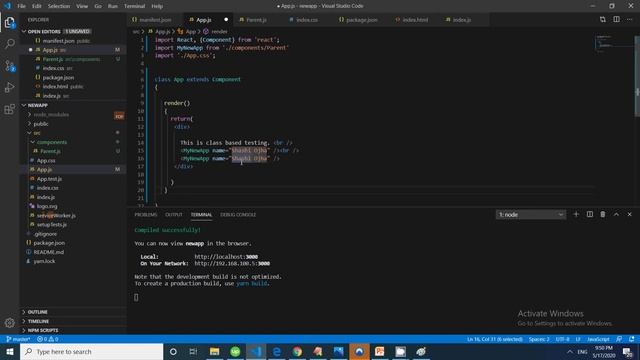Collapse the Open Editors section
640x360 pixels.
click(24, 31)
